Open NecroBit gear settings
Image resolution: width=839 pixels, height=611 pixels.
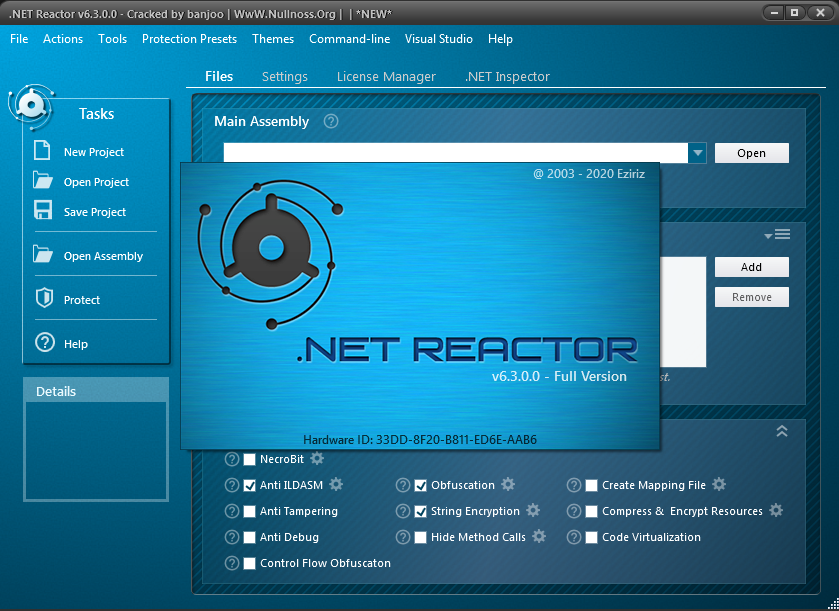[x=315, y=459]
